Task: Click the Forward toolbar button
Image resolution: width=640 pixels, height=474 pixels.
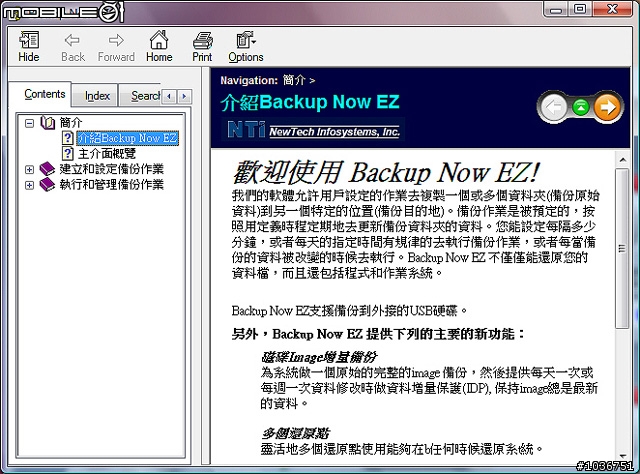Action: (x=116, y=46)
